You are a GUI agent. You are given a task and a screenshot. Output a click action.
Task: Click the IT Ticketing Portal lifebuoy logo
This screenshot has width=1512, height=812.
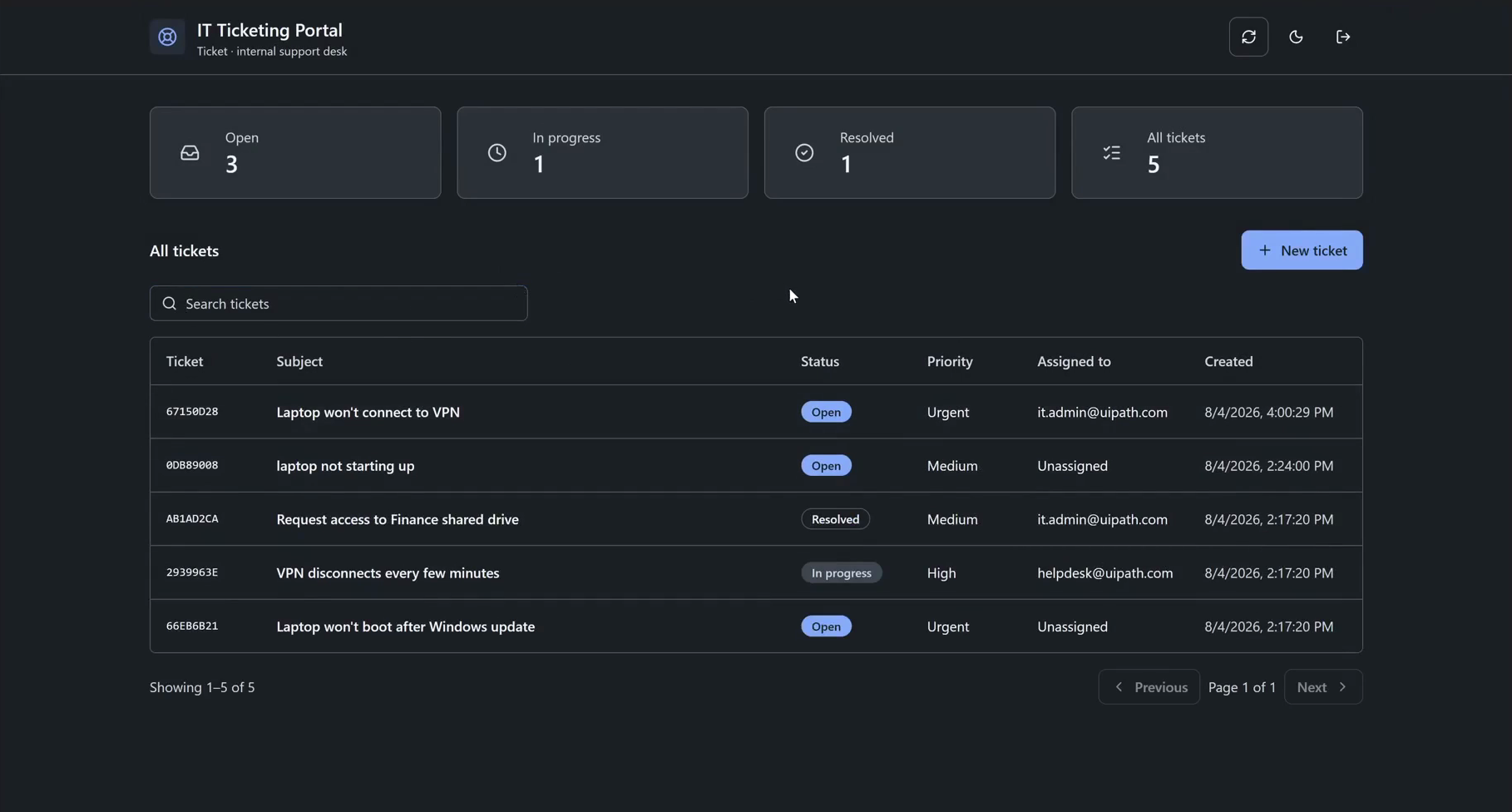[167, 37]
